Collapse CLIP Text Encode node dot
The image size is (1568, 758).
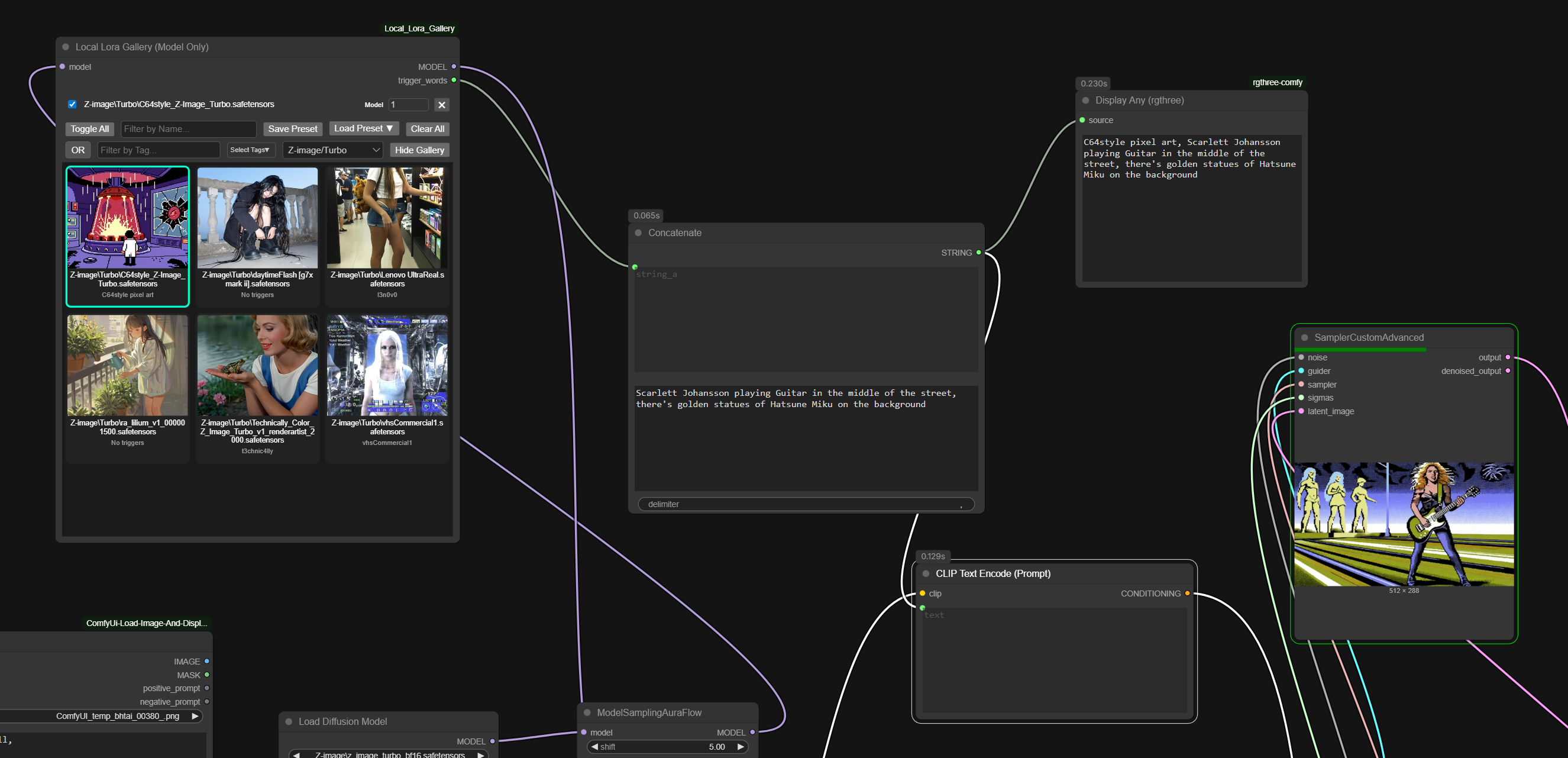coord(925,573)
